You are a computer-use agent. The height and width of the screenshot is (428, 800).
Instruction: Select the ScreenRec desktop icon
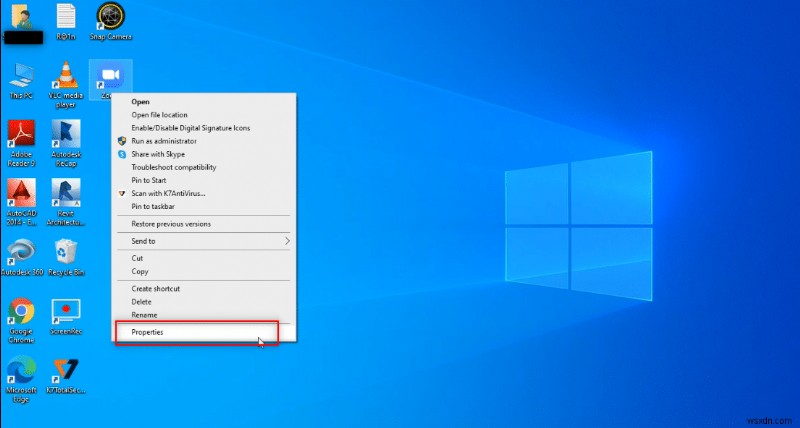click(66, 317)
